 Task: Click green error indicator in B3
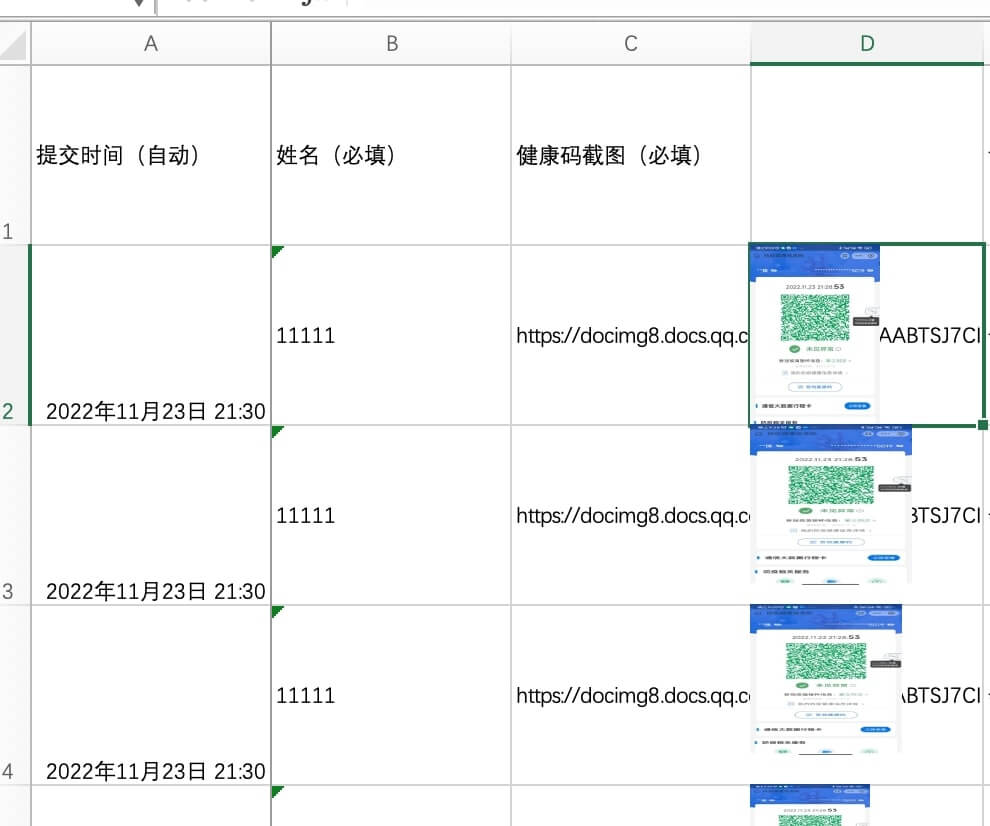pyautogui.click(x=277, y=431)
